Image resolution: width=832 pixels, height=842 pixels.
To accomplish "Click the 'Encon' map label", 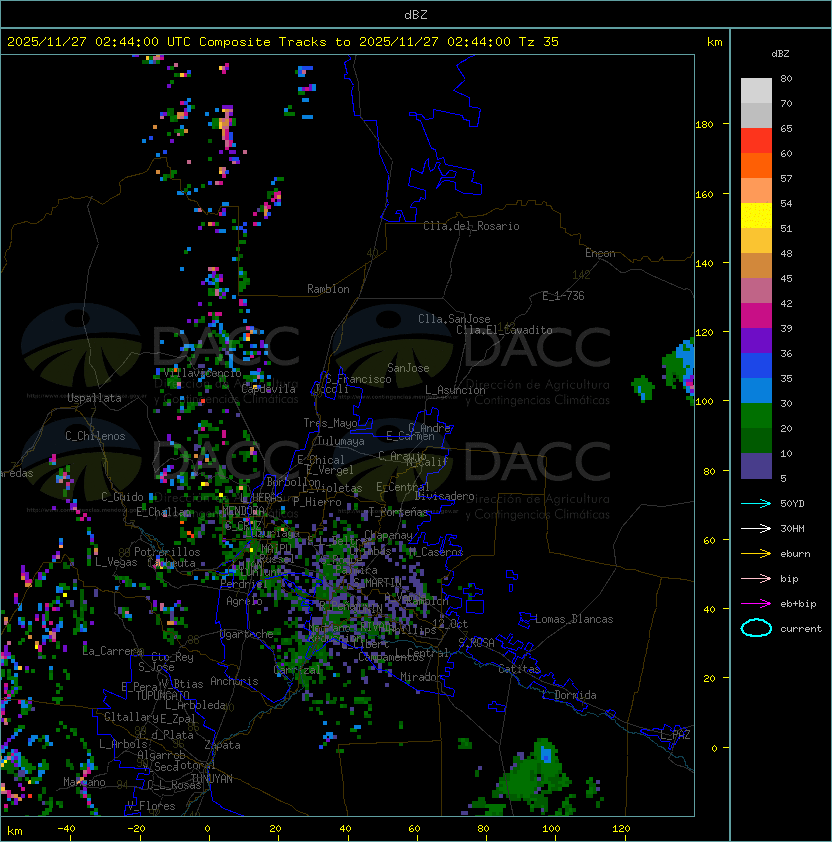I will pos(600,253).
